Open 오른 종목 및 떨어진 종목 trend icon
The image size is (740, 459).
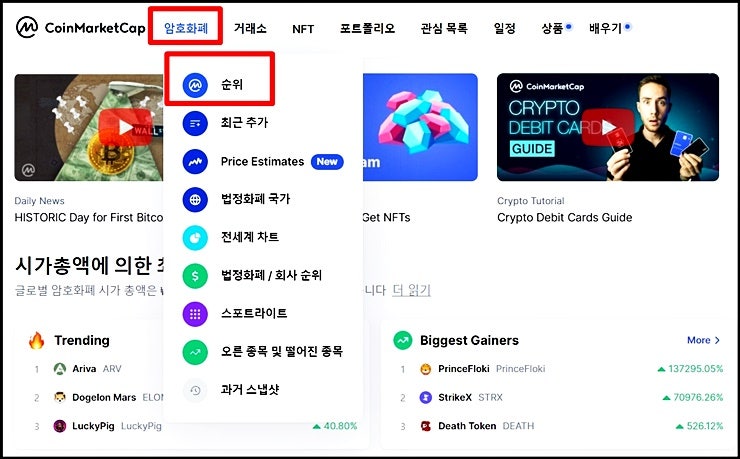(195, 352)
